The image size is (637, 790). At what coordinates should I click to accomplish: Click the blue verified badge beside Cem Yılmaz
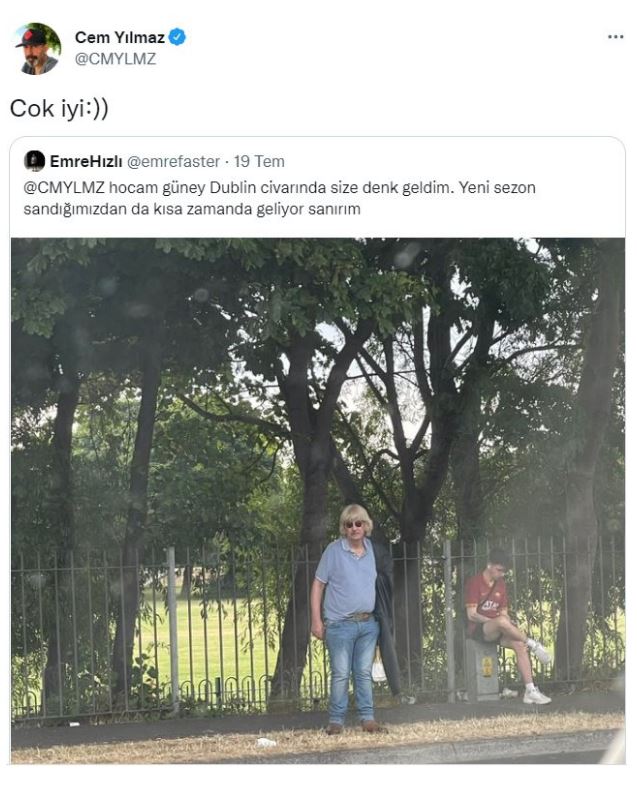(177, 37)
